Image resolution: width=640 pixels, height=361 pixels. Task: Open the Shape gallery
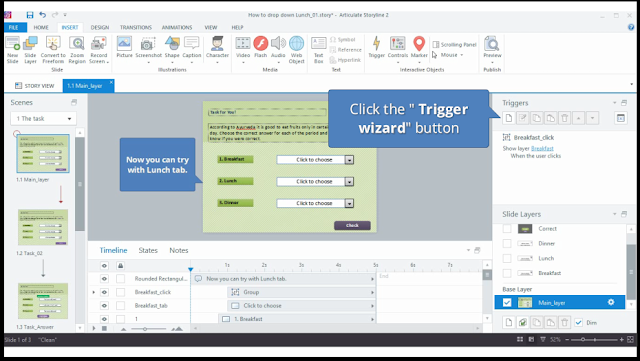[x=172, y=50]
